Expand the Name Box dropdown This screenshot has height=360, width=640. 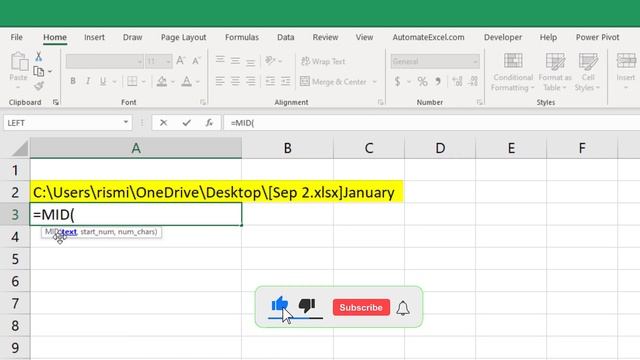coord(125,122)
